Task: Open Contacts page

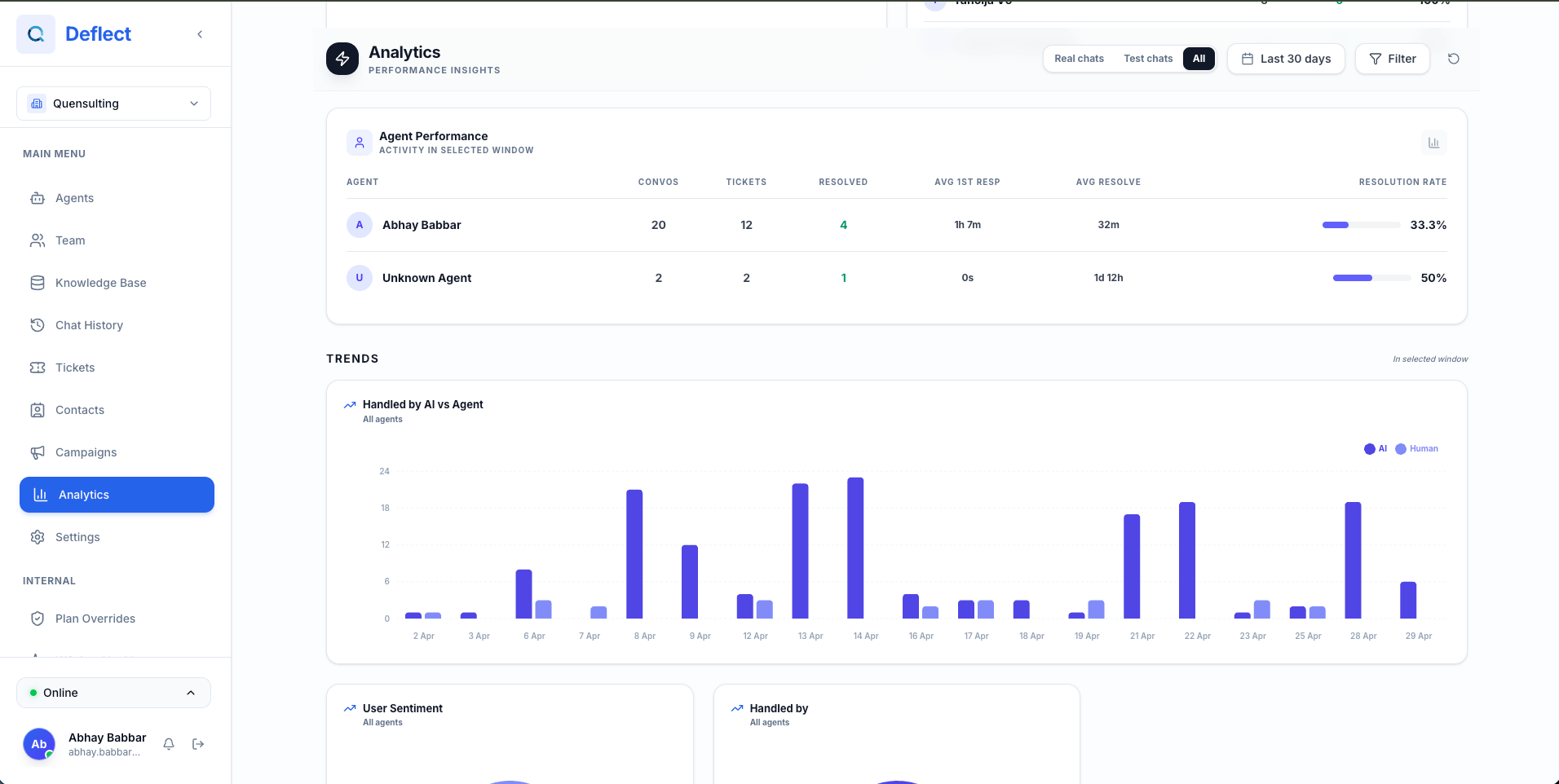Action: 117,410
